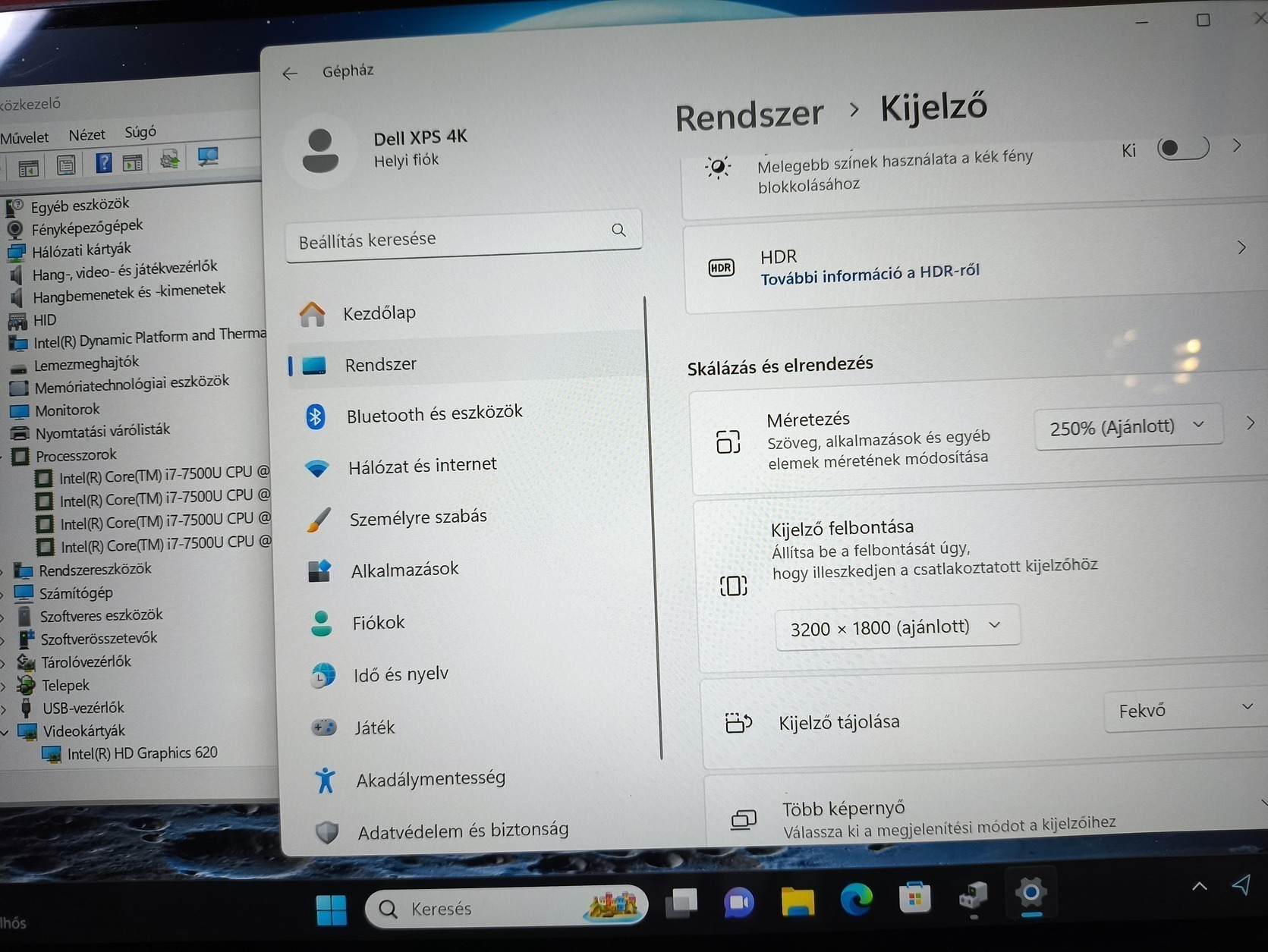Open the 3200 × 1800 resolution dropdown
Screen dimensions: 1268x952
[897, 627]
